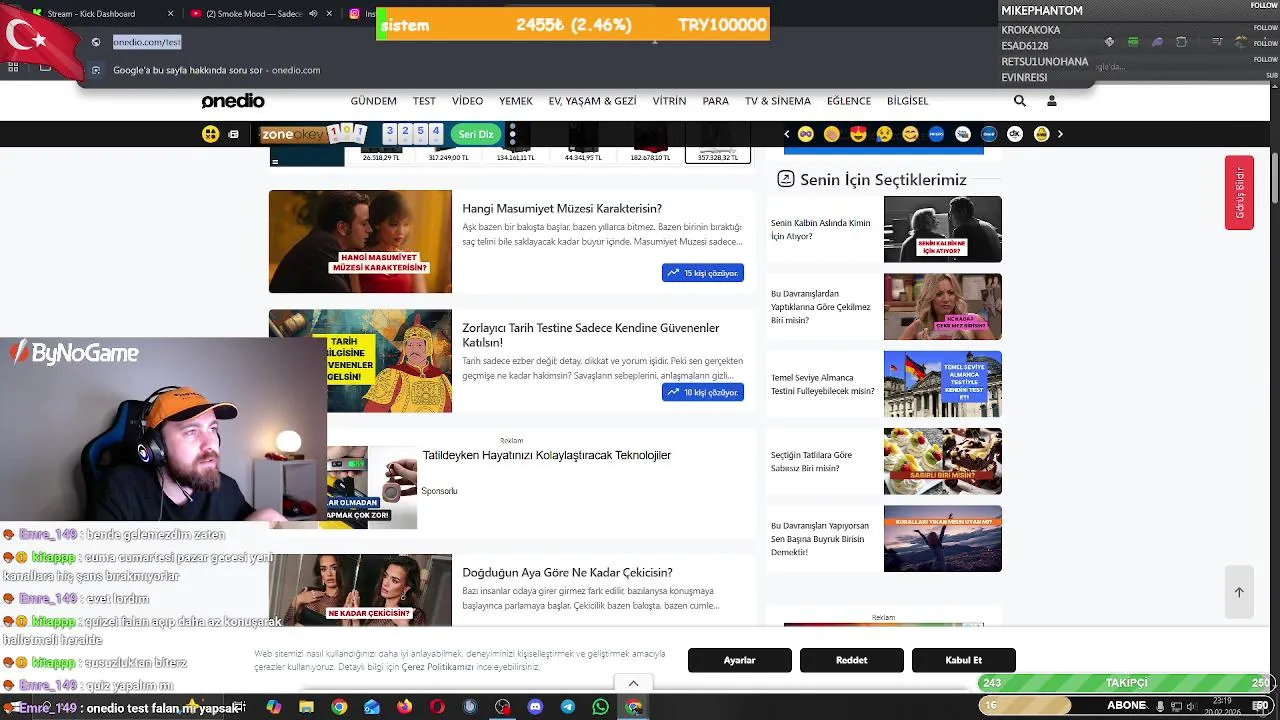1280x720 pixels.
Task: Click the right arrow of emoji carousel
Action: click(1060, 134)
